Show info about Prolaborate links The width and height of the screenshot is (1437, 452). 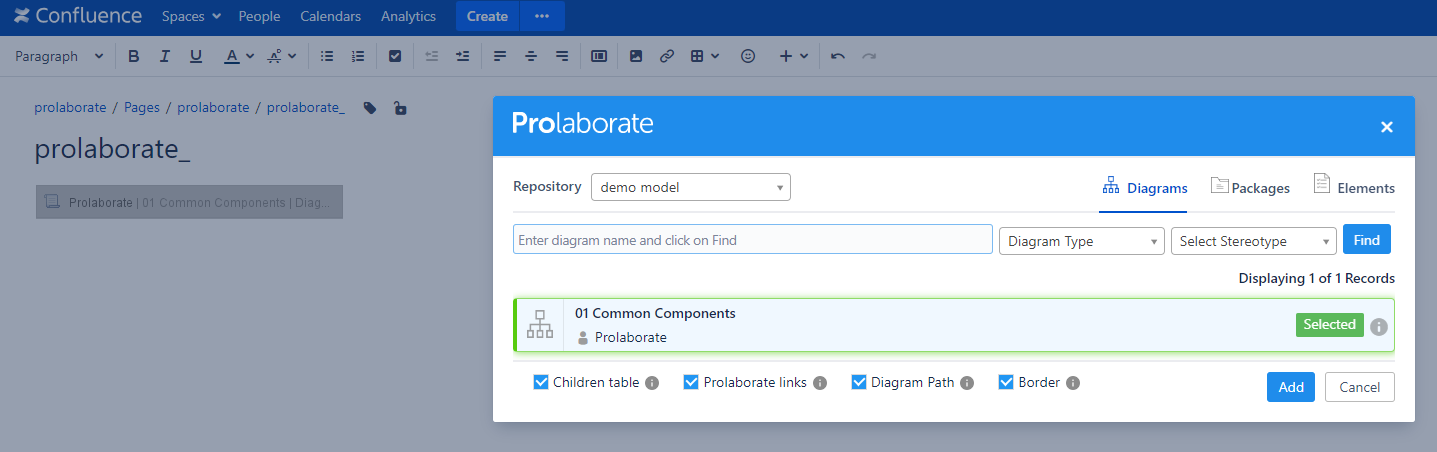pyautogui.click(x=820, y=383)
